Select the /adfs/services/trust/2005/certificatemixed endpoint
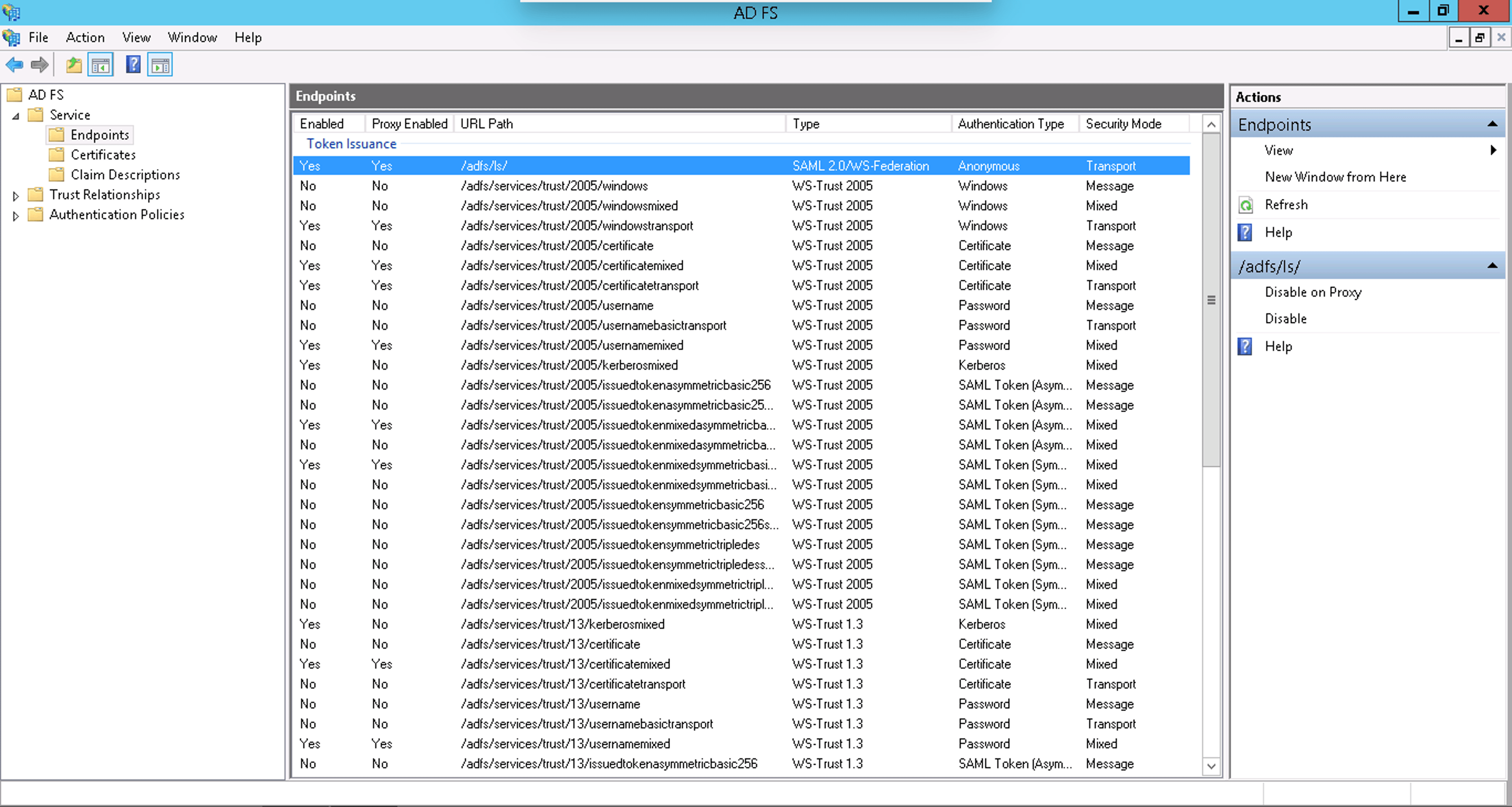The height and width of the screenshot is (807, 1512). click(x=741, y=266)
